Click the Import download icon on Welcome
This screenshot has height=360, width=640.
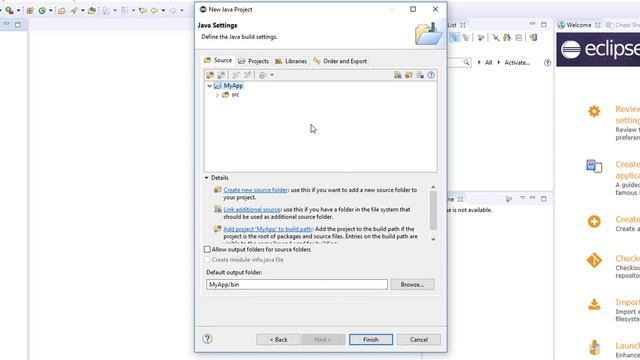pos(594,304)
